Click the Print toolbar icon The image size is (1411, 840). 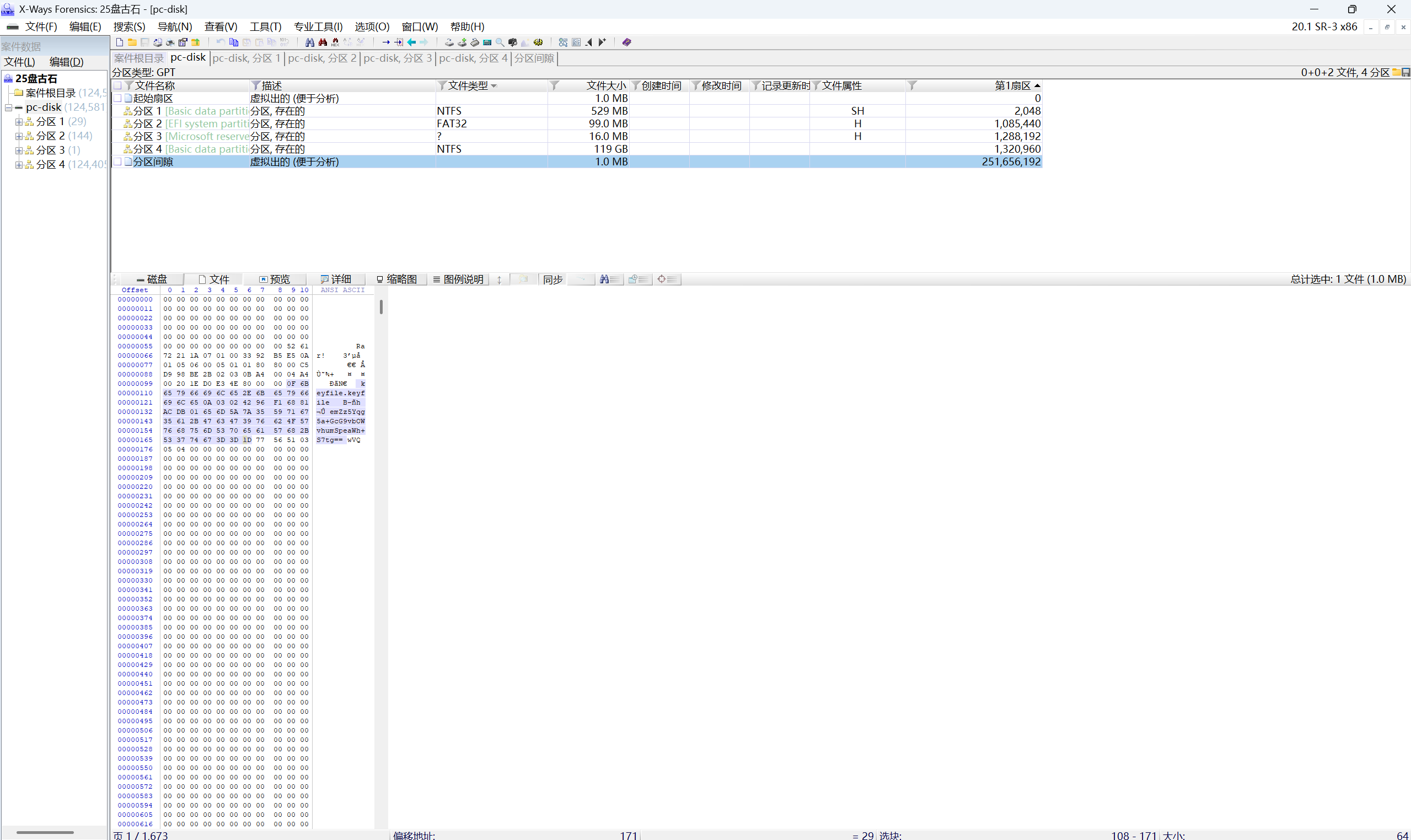(170, 42)
